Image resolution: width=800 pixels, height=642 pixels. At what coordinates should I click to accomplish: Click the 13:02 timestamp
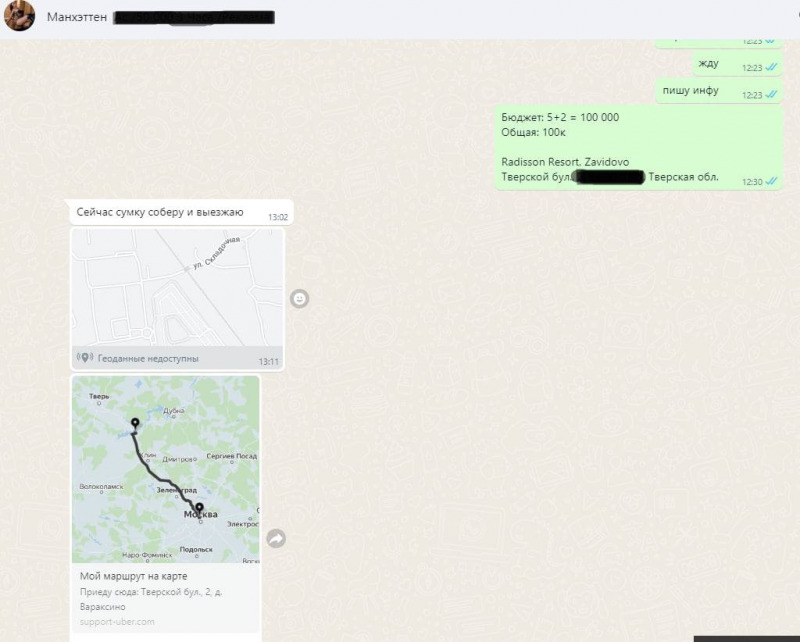pyautogui.click(x=278, y=217)
